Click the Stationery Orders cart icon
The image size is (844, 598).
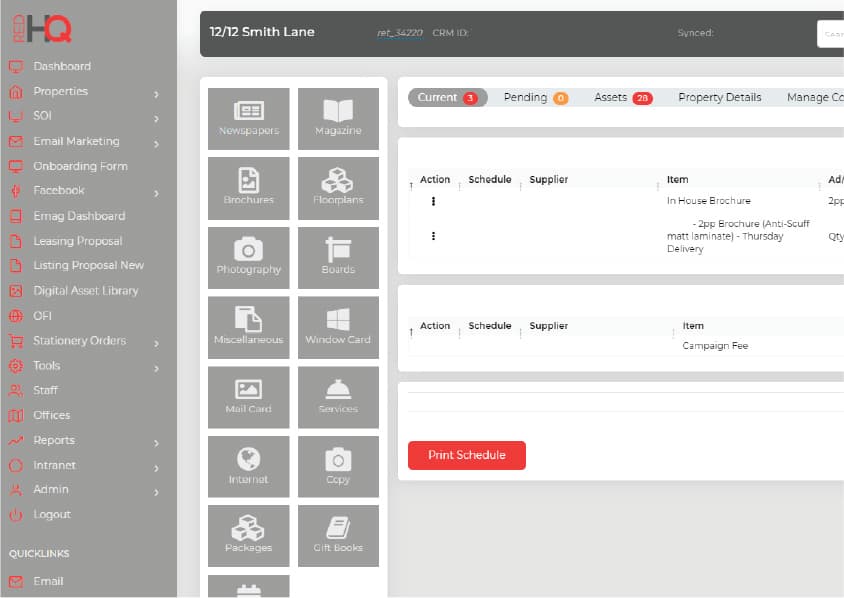pos(16,341)
